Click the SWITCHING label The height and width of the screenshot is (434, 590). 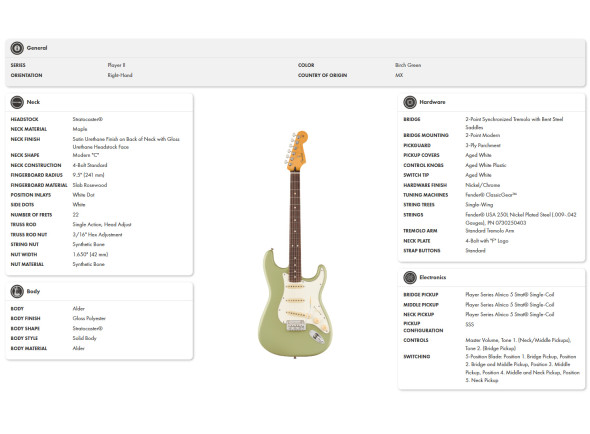point(417,356)
